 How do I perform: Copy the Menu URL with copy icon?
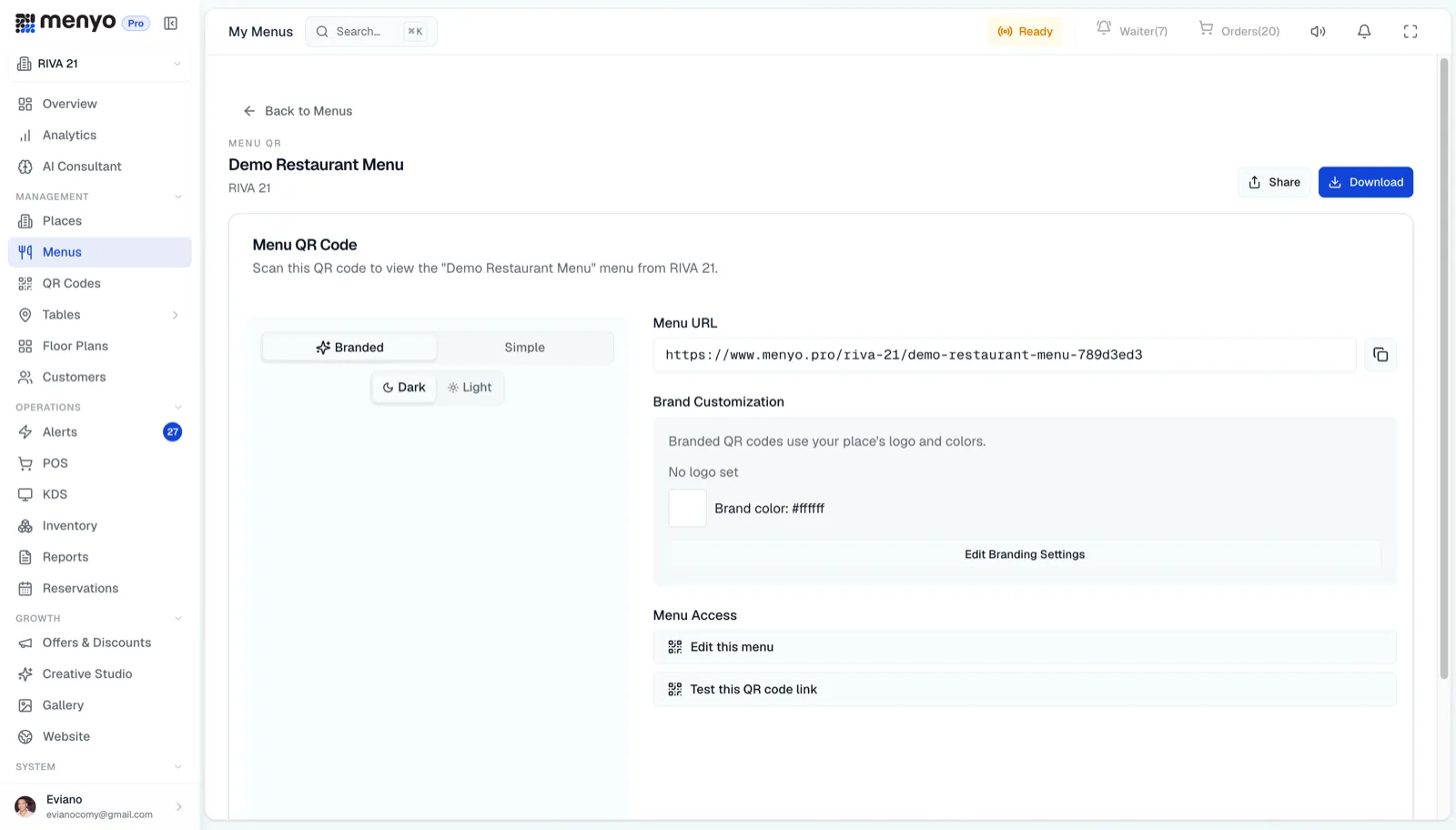click(1380, 355)
